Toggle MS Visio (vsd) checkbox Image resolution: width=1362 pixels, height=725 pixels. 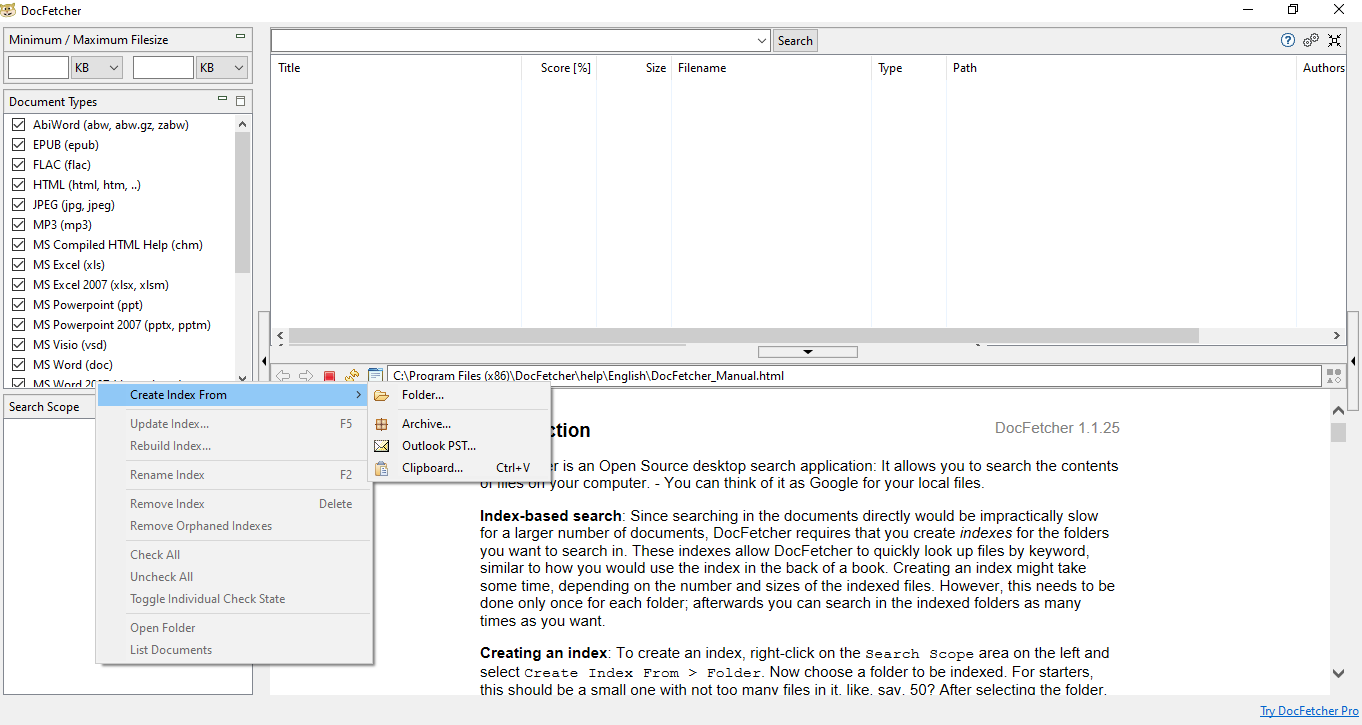coord(18,345)
